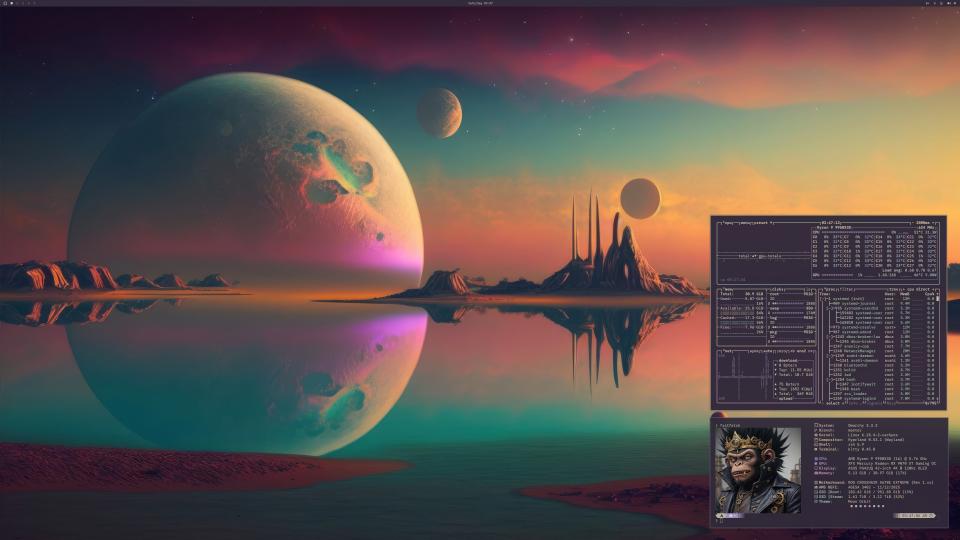Click the shell prompt segment below the image
The width and height of the screenshot is (960, 540).
730,516
